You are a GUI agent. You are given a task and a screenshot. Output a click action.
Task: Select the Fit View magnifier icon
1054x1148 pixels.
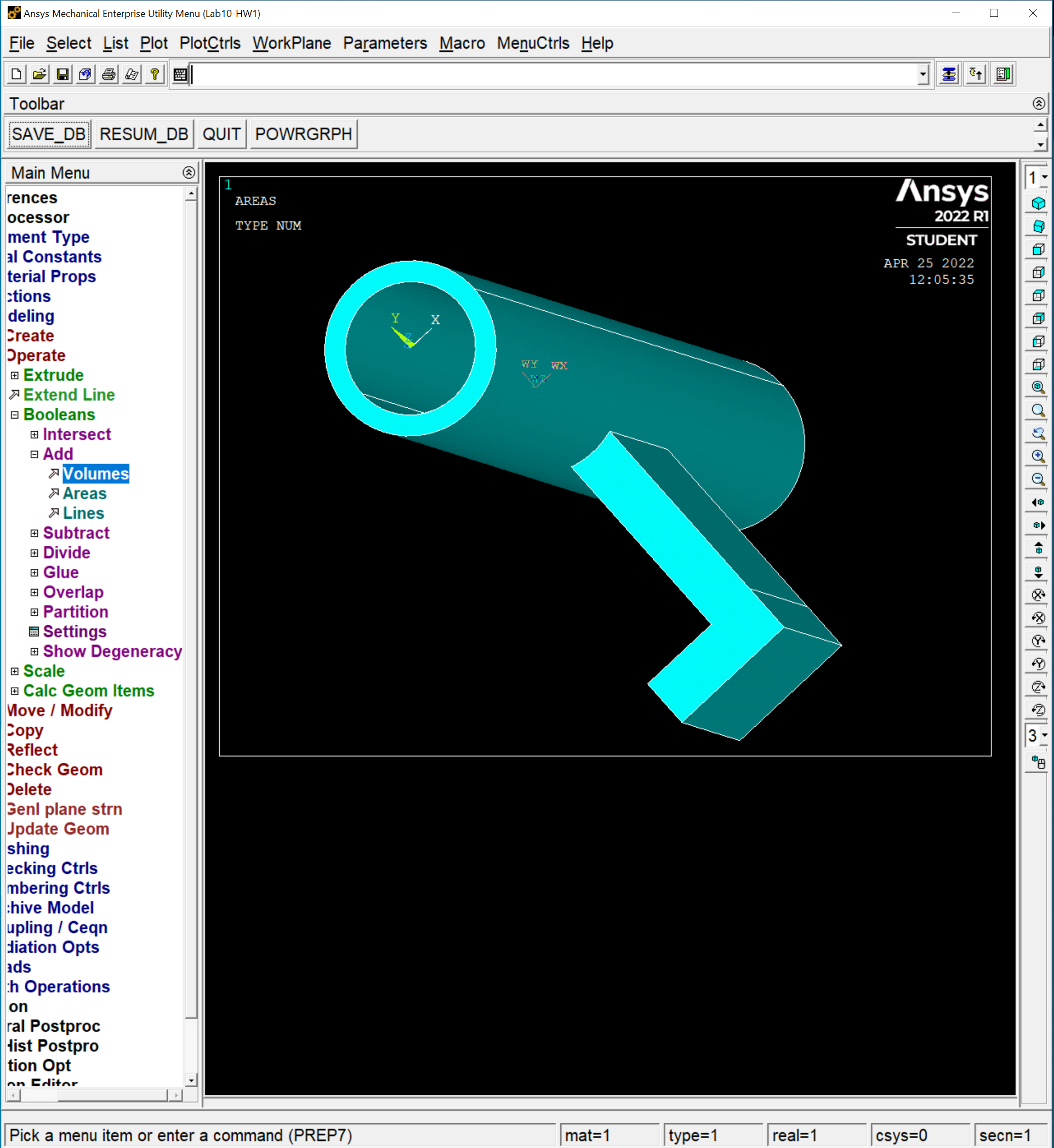(1038, 387)
